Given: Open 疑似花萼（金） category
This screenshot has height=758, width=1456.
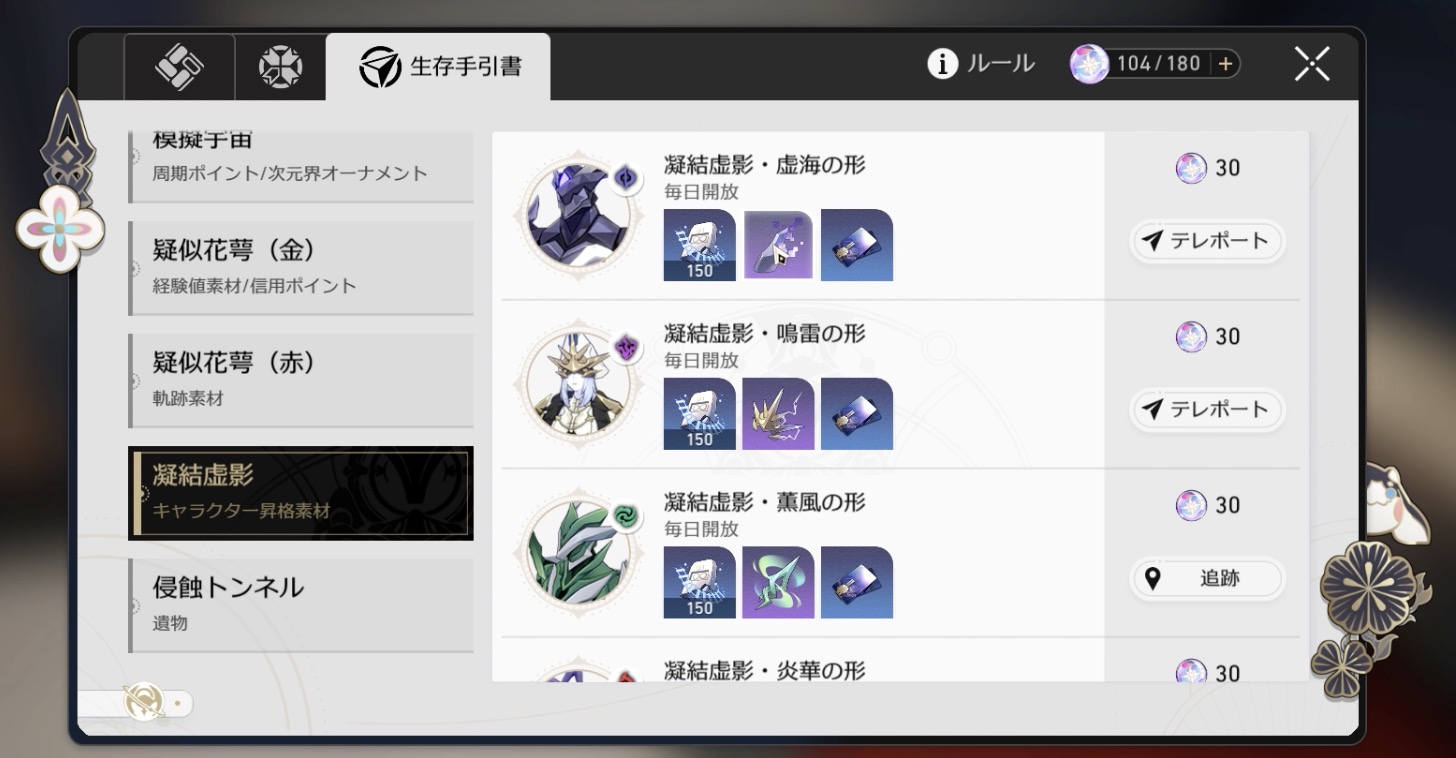Looking at the screenshot, I should [301, 267].
